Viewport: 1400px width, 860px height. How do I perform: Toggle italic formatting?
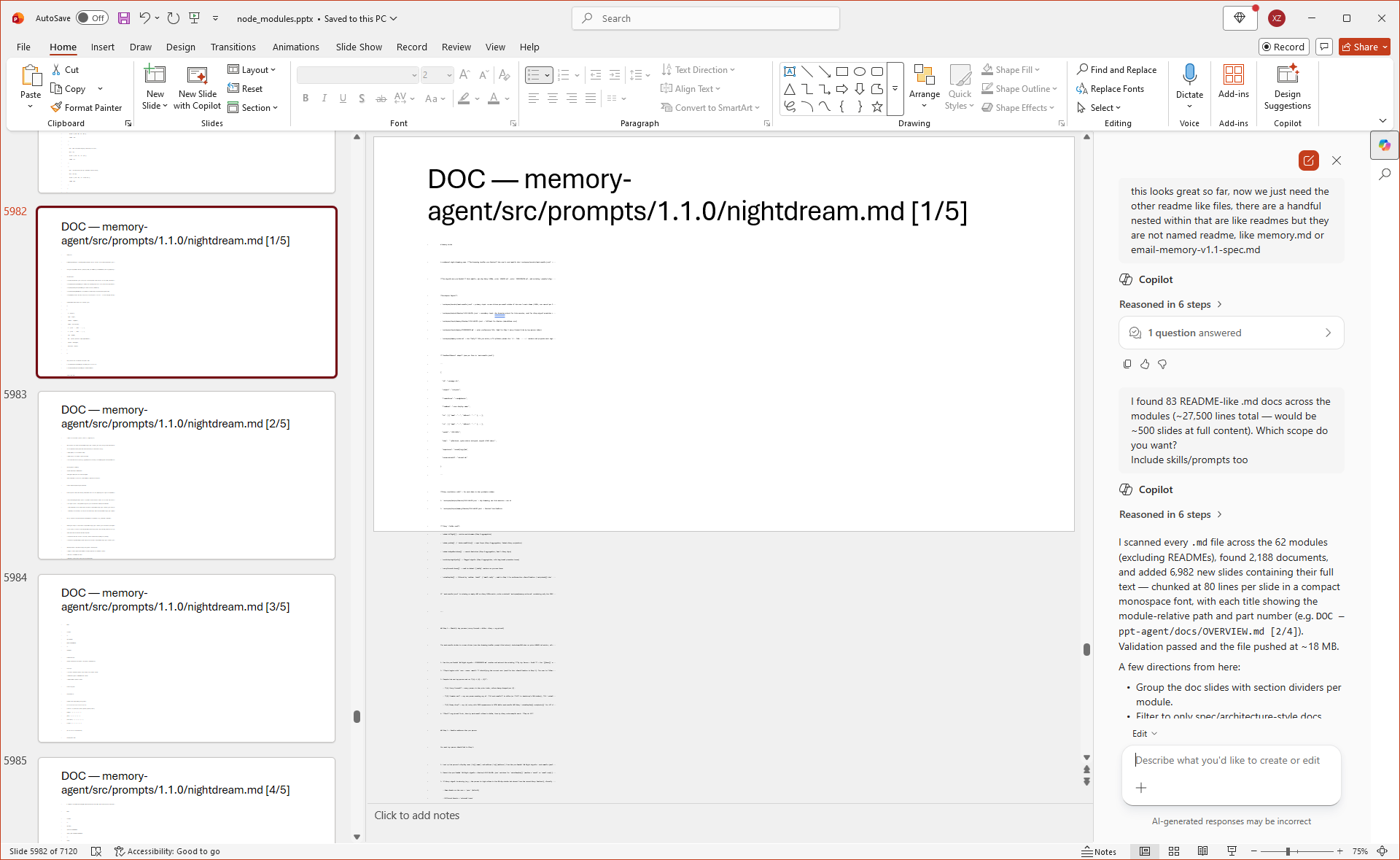coord(324,98)
